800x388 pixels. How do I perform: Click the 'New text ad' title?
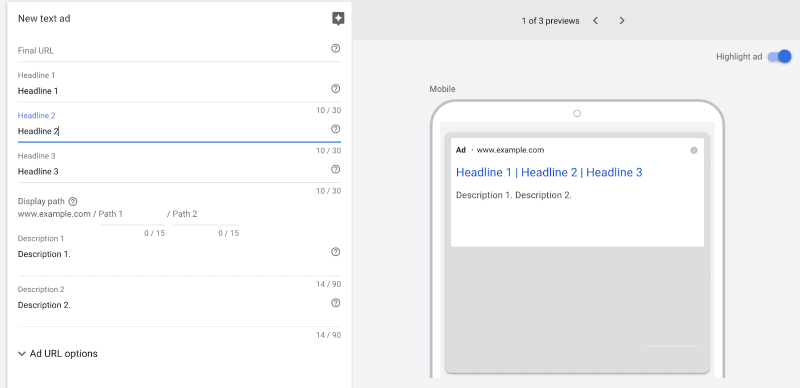point(44,18)
